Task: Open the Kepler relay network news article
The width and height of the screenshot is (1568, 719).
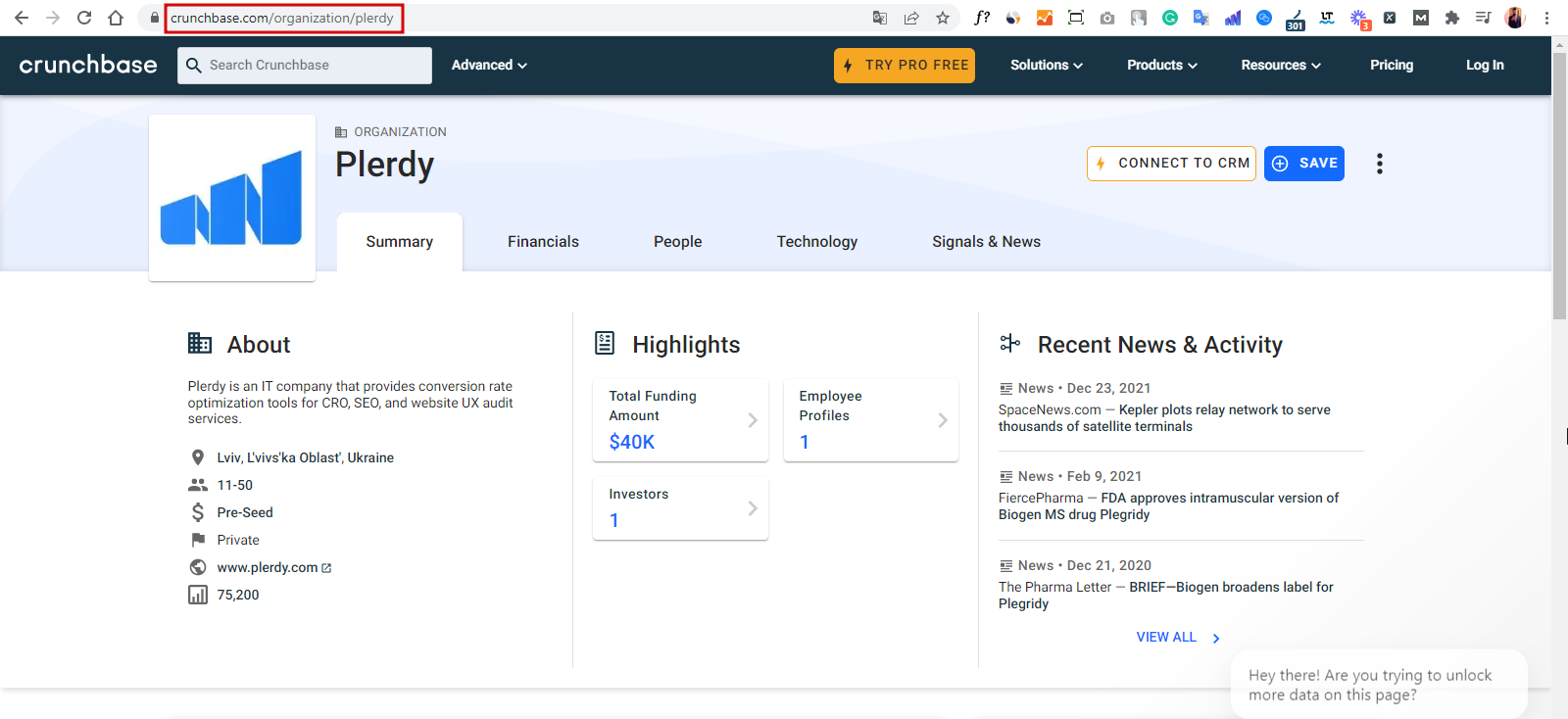Action: [1164, 418]
